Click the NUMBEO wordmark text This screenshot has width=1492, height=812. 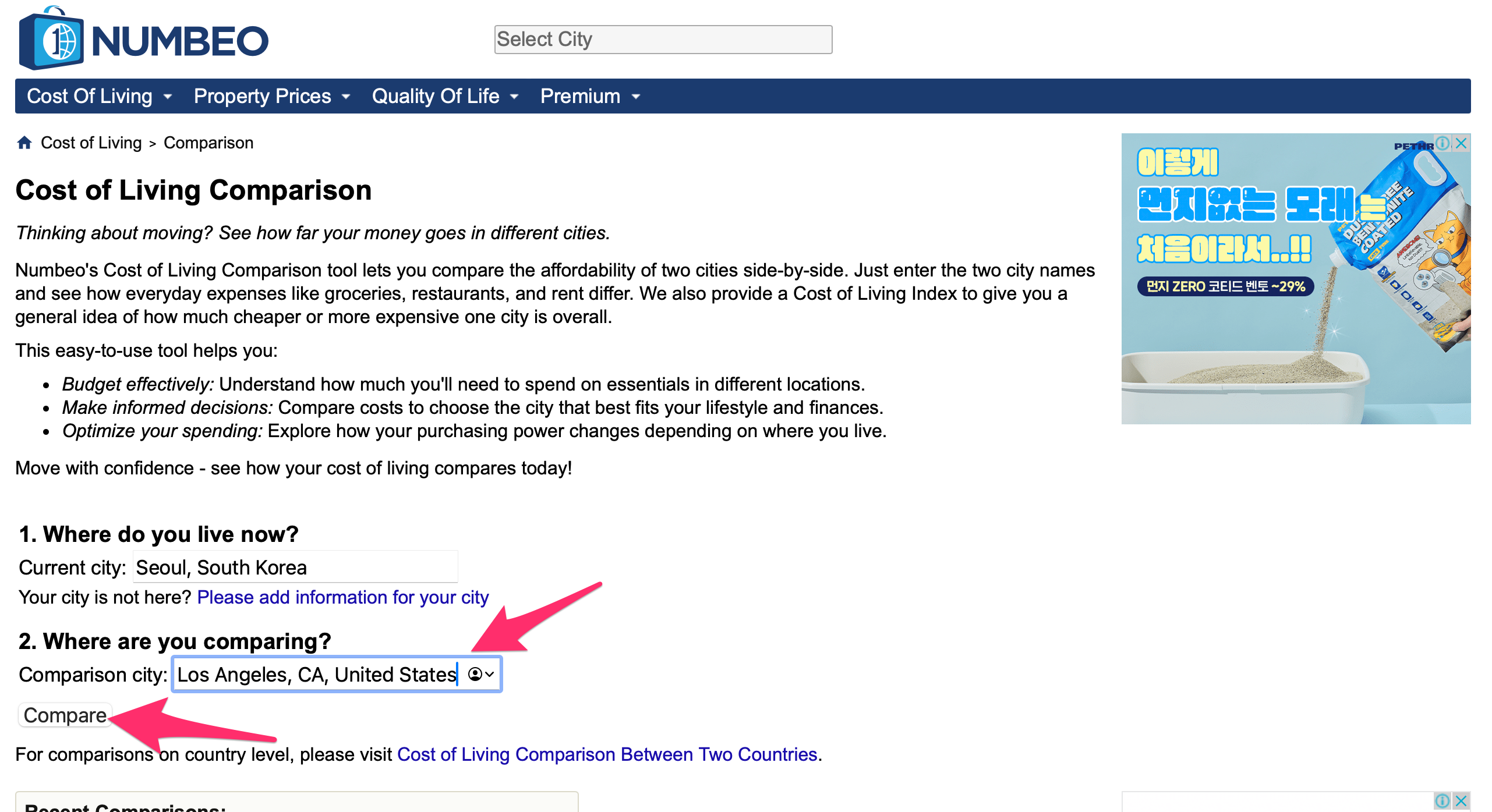pyautogui.click(x=180, y=42)
